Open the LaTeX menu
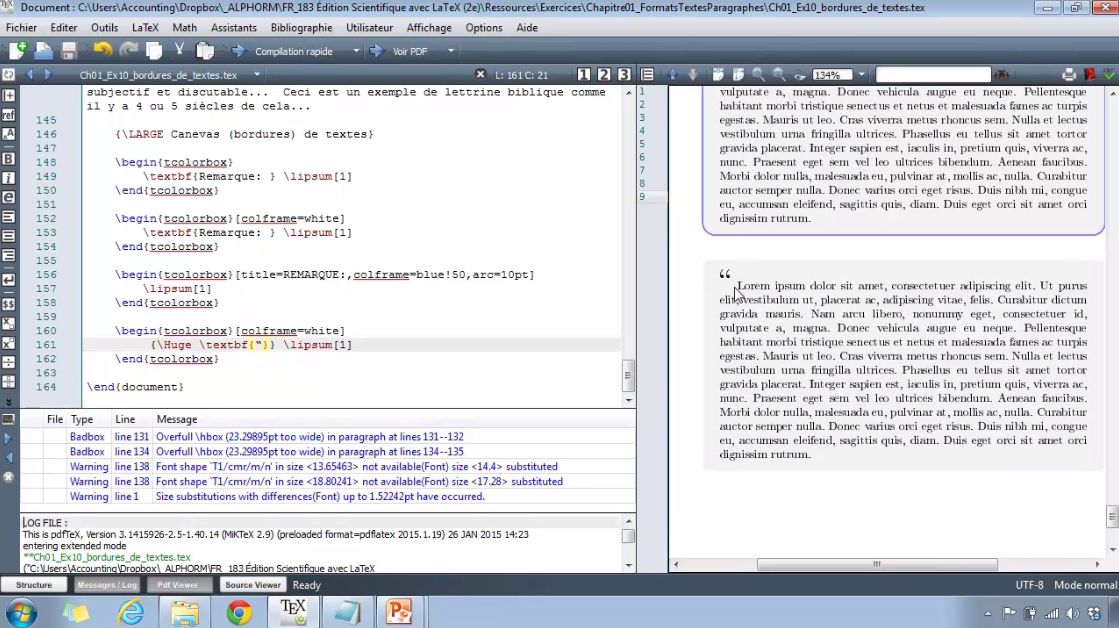The width and height of the screenshot is (1119, 628). click(x=144, y=27)
